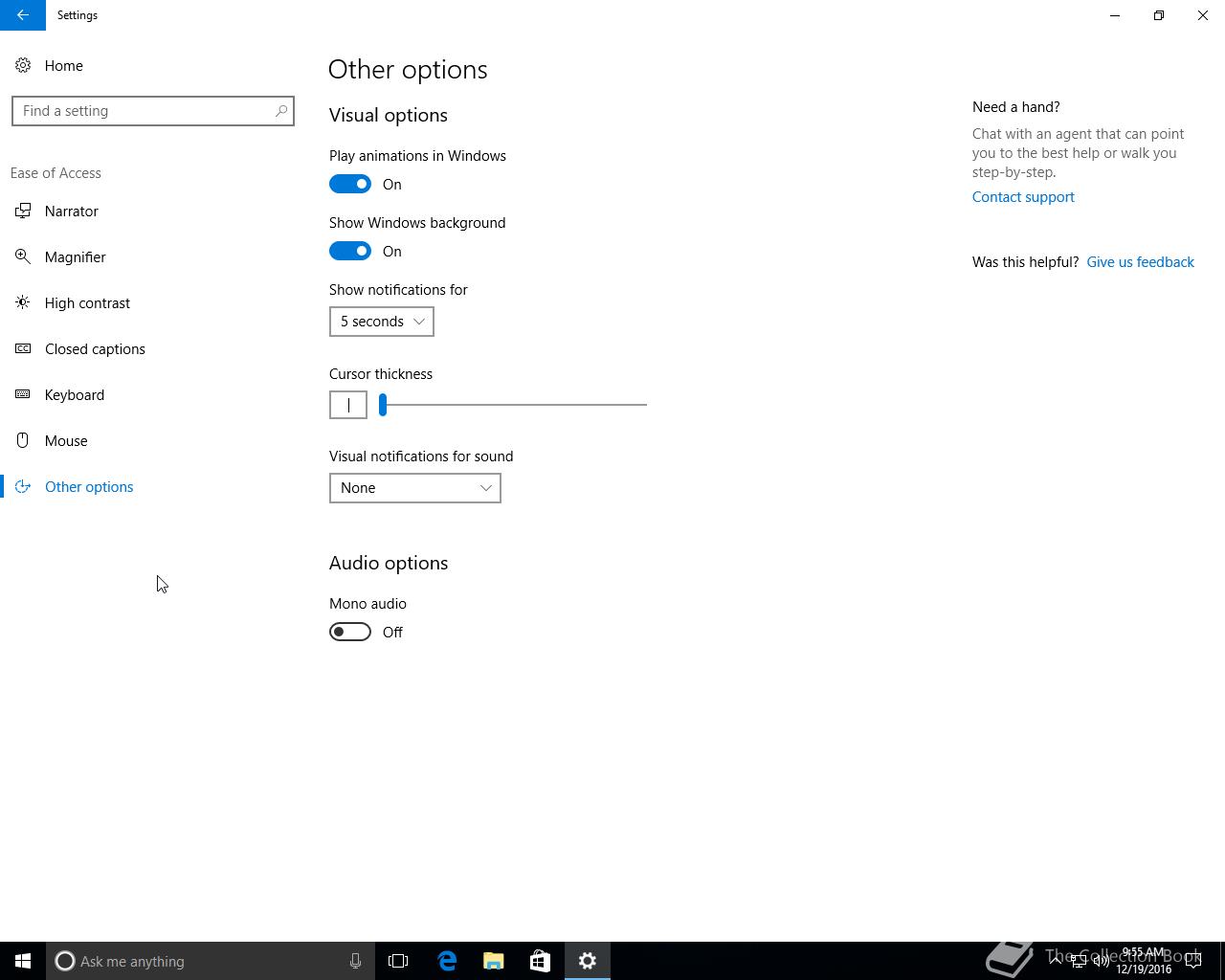The image size is (1225, 980).
Task: Launch Microsoft Edge from taskbar
Action: click(x=447, y=961)
